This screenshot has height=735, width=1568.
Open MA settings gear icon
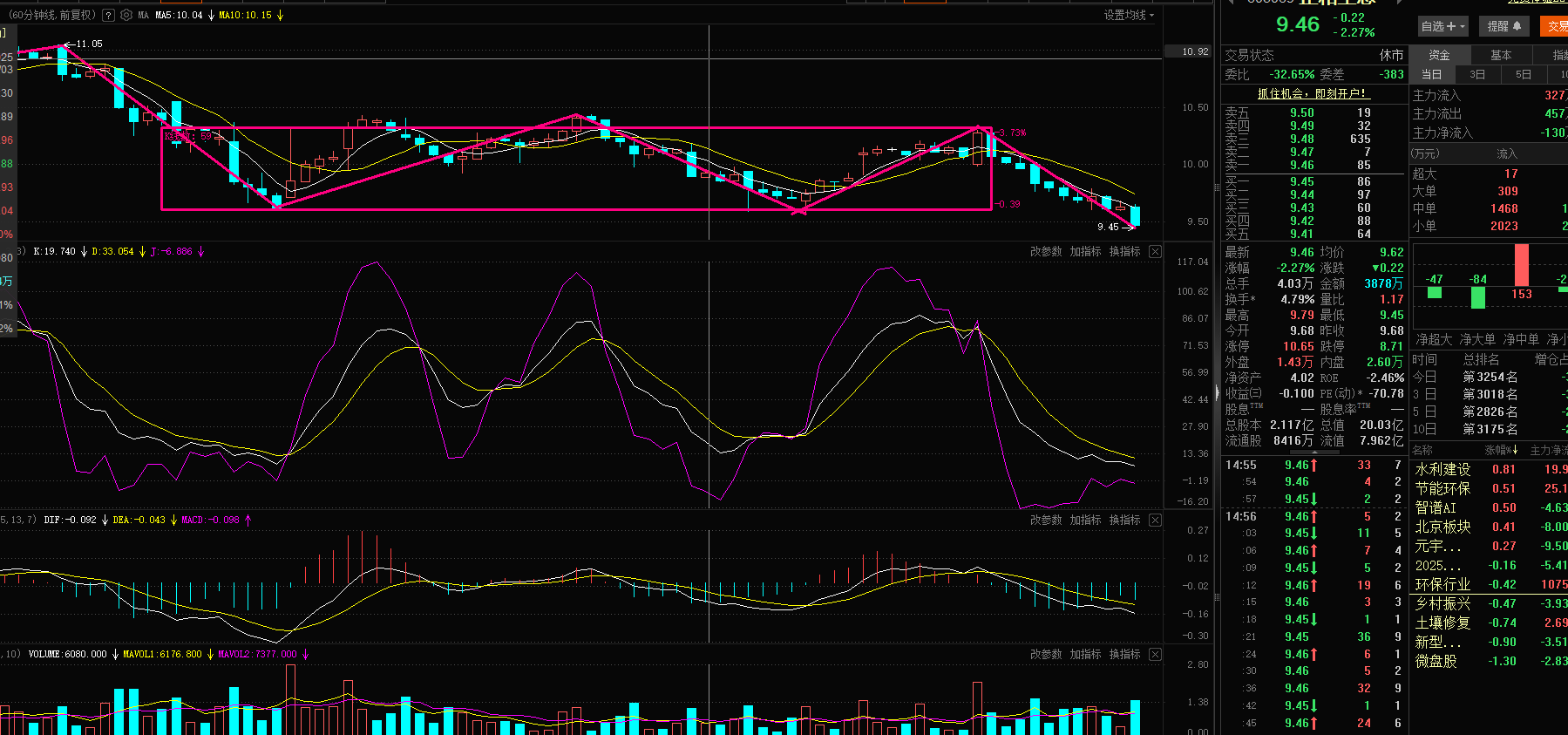point(126,15)
